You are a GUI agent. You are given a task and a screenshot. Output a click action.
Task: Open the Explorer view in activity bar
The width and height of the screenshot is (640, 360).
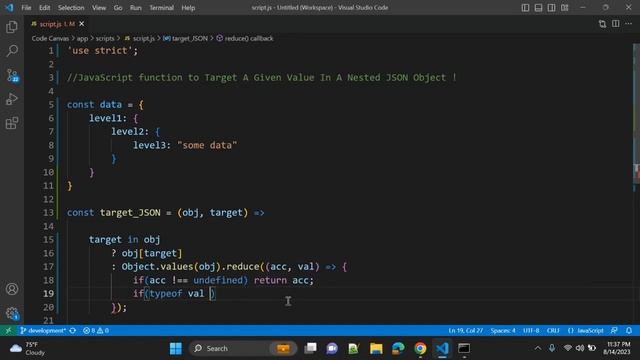[12, 27]
